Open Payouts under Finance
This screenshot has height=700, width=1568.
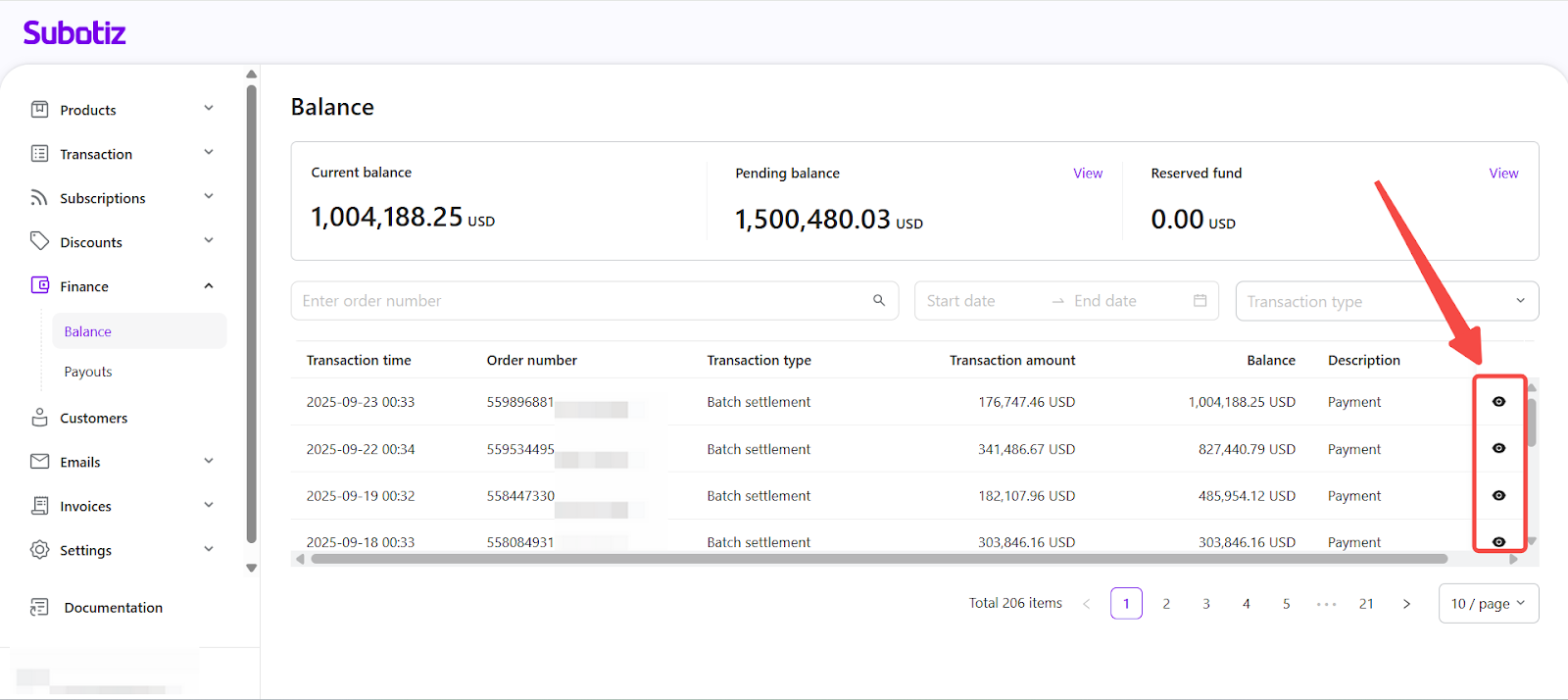[x=88, y=372]
